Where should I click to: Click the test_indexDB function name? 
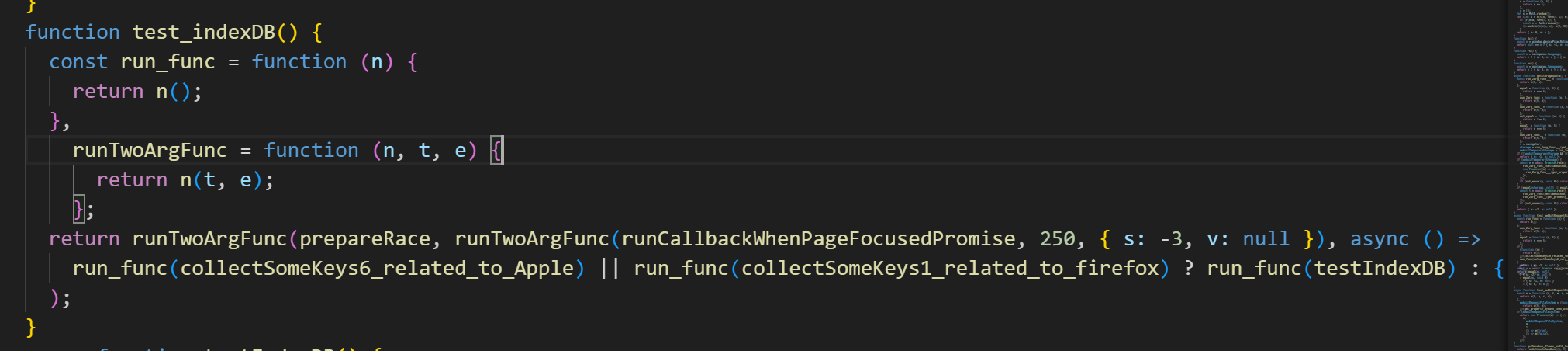coord(203,33)
